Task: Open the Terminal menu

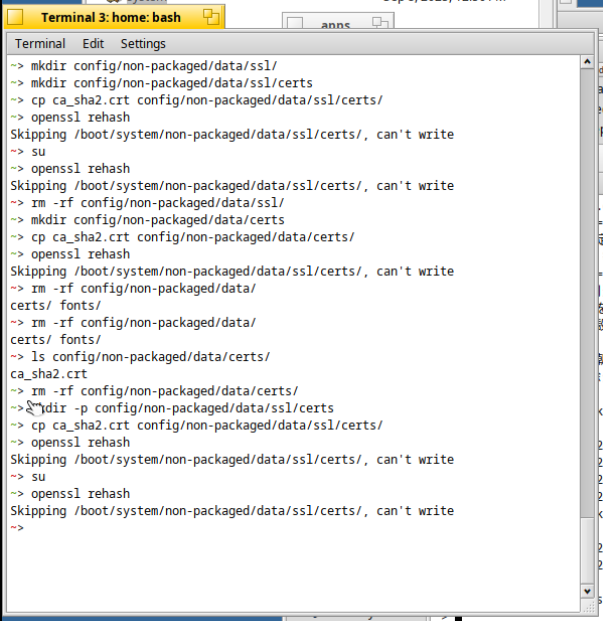Action: click(x=40, y=44)
